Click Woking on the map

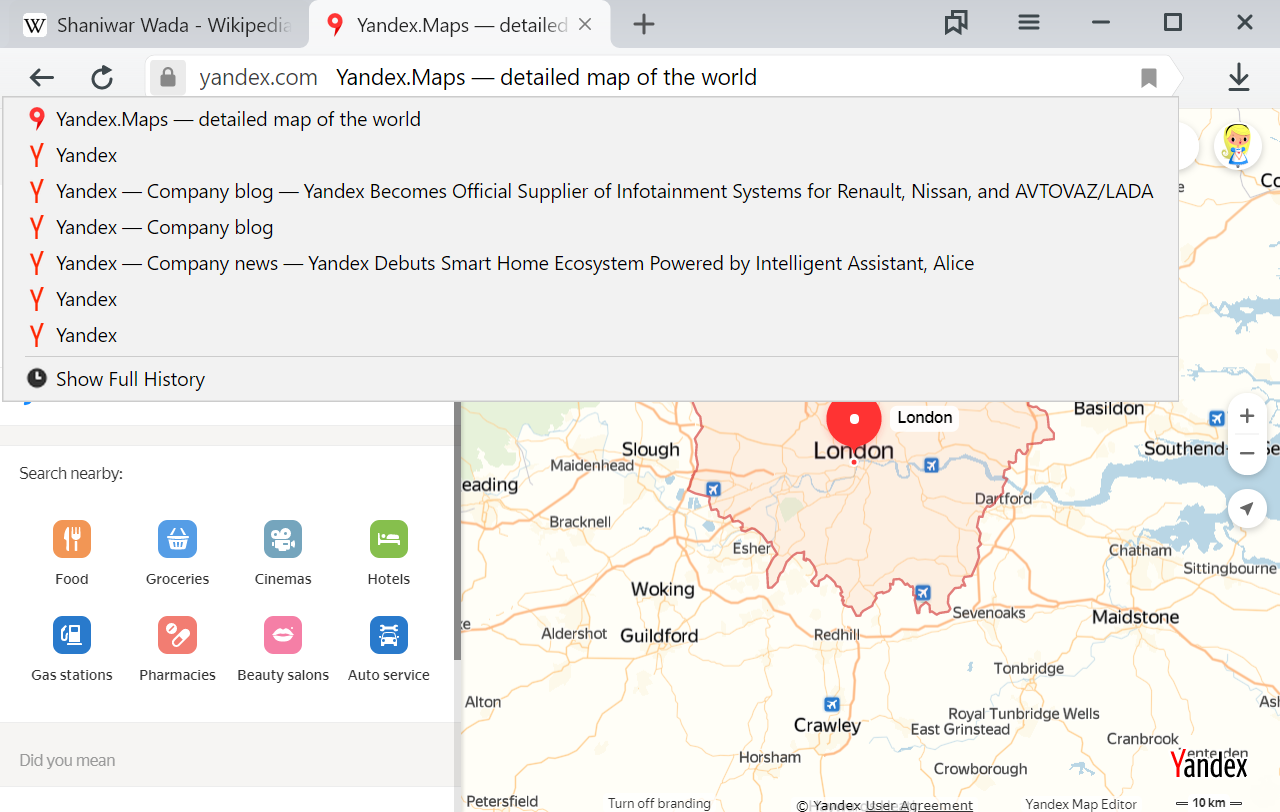[x=662, y=589]
